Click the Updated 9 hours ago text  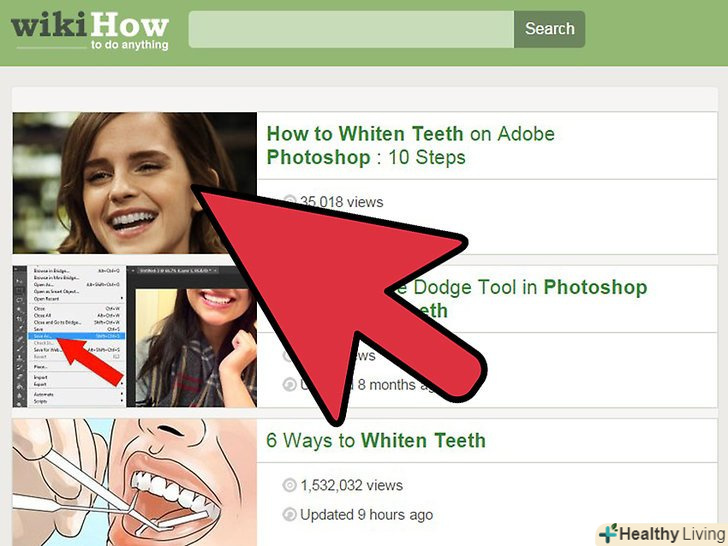[x=366, y=515]
